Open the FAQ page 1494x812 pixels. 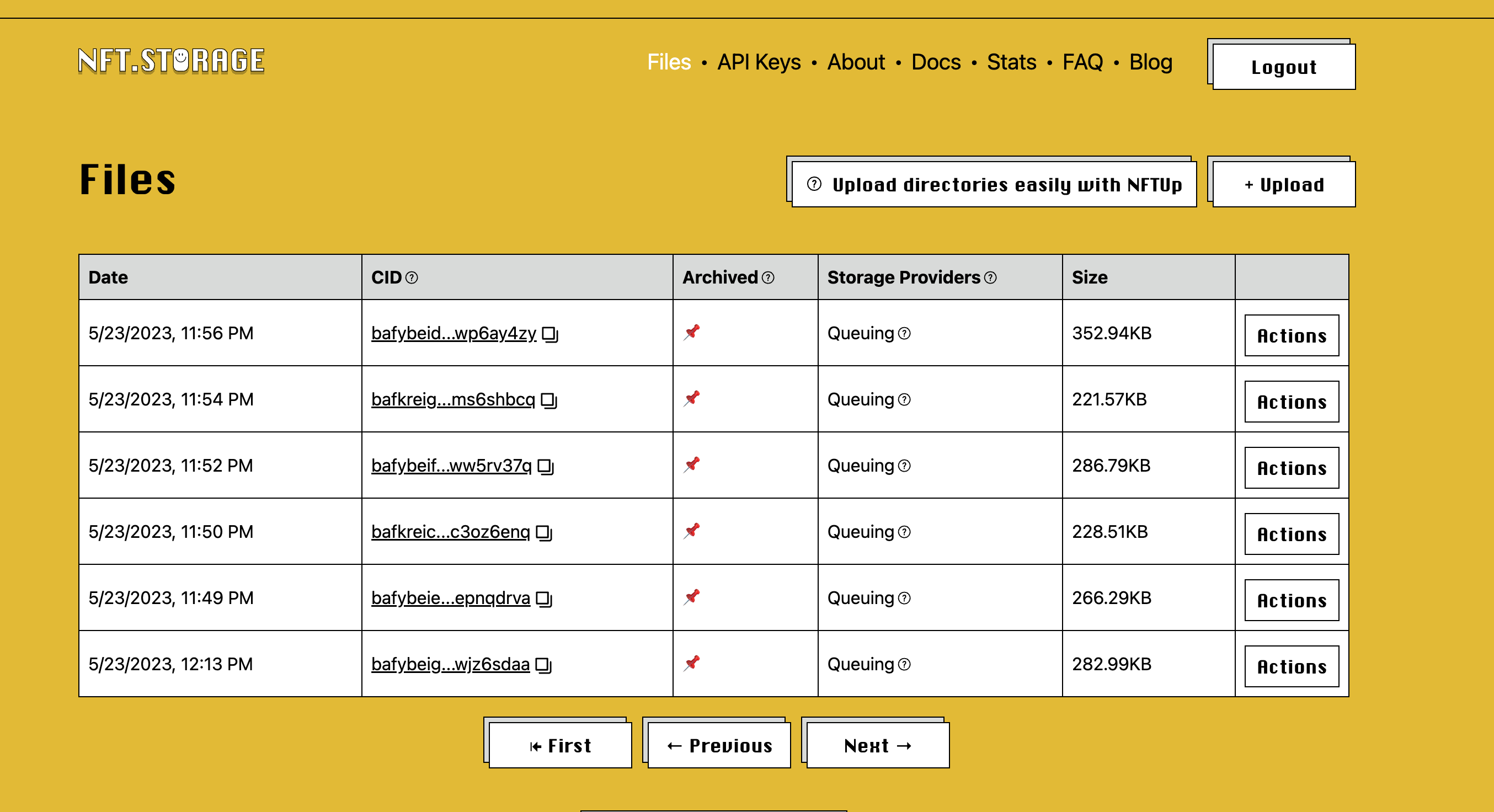click(1082, 62)
